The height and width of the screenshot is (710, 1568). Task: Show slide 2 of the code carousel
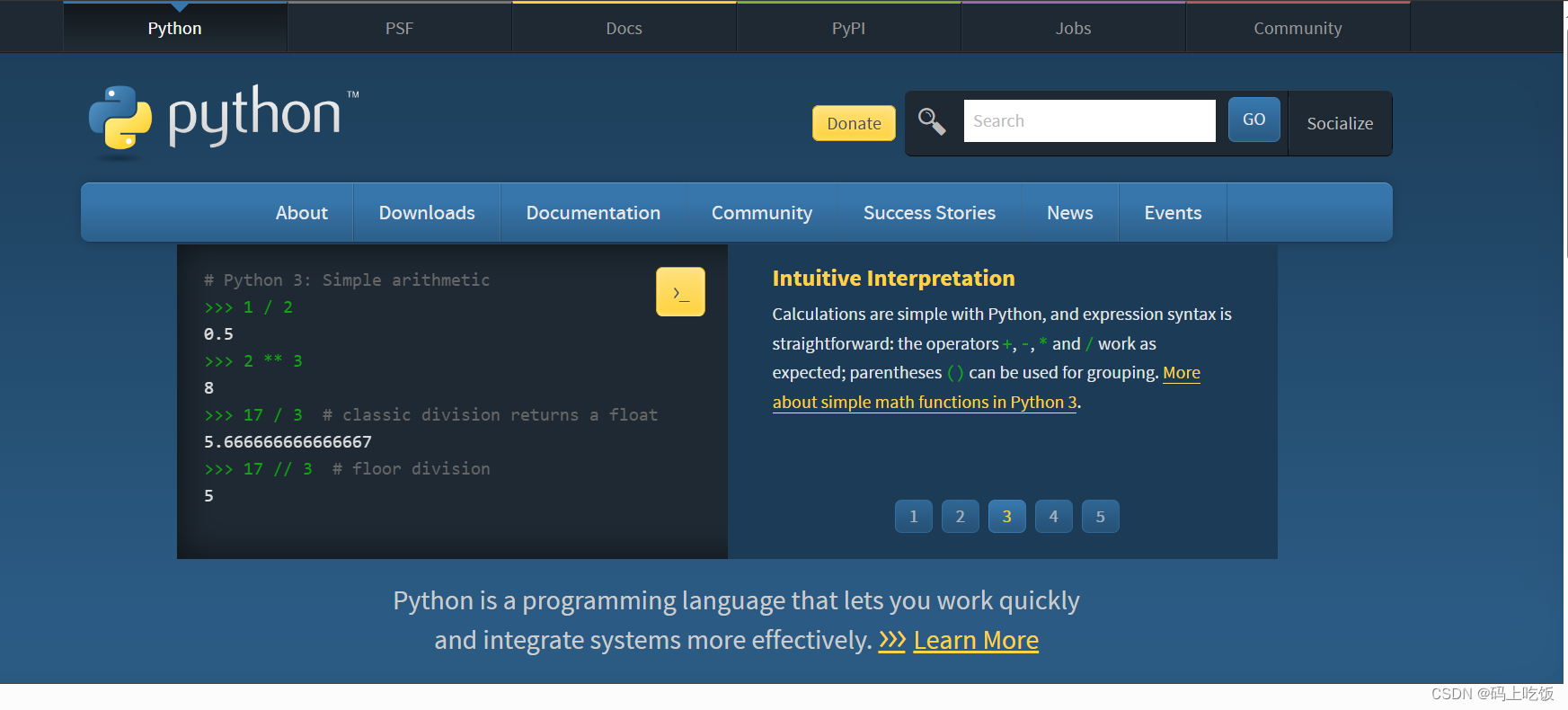[x=961, y=517]
